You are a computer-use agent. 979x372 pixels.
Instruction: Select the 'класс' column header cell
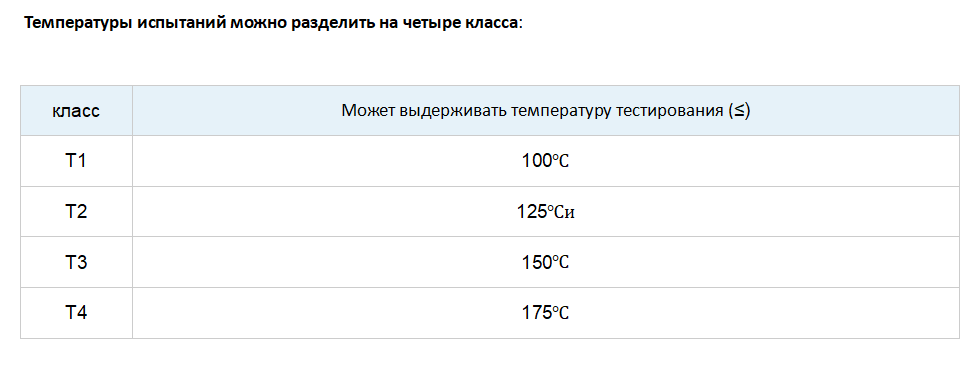click(x=76, y=111)
